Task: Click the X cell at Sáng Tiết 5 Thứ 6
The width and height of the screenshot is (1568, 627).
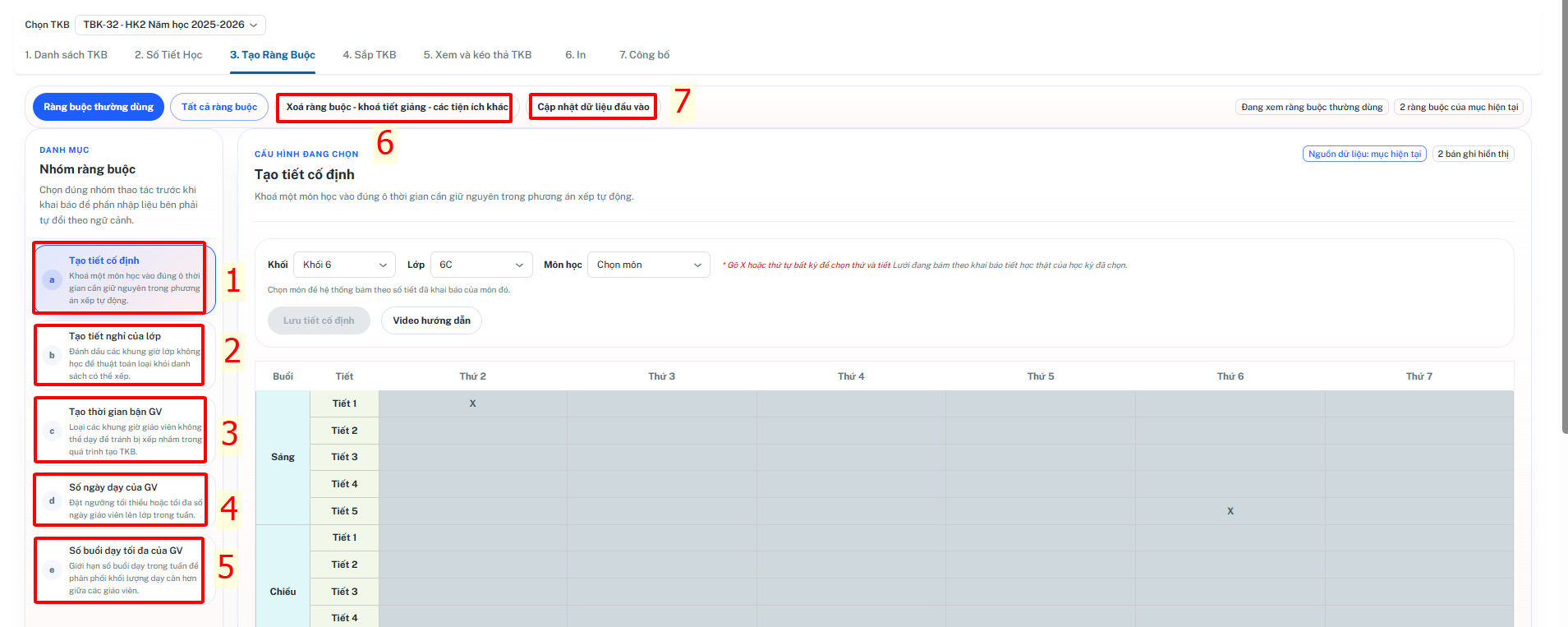Action: point(1230,511)
